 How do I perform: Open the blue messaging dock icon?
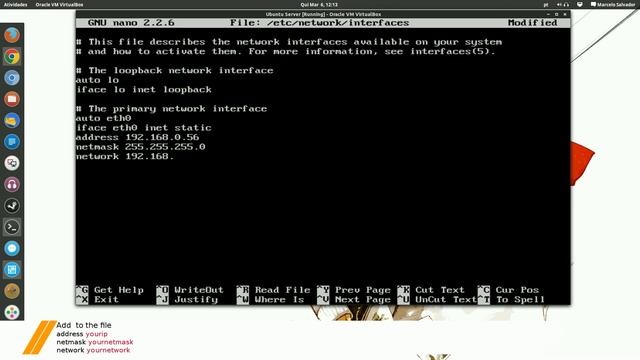[x=12, y=248]
